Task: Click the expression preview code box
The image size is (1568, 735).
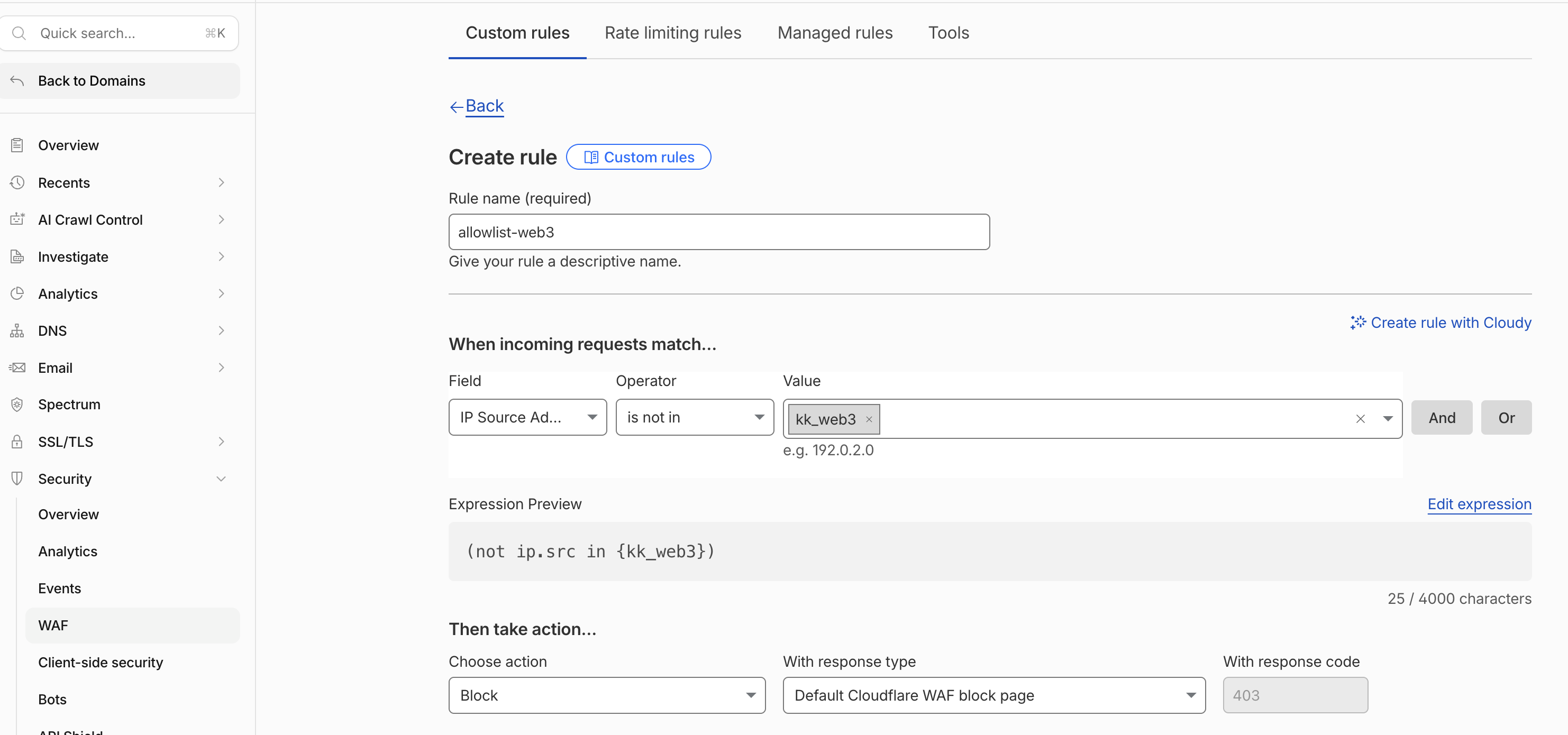Action: pyautogui.click(x=990, y=551)
